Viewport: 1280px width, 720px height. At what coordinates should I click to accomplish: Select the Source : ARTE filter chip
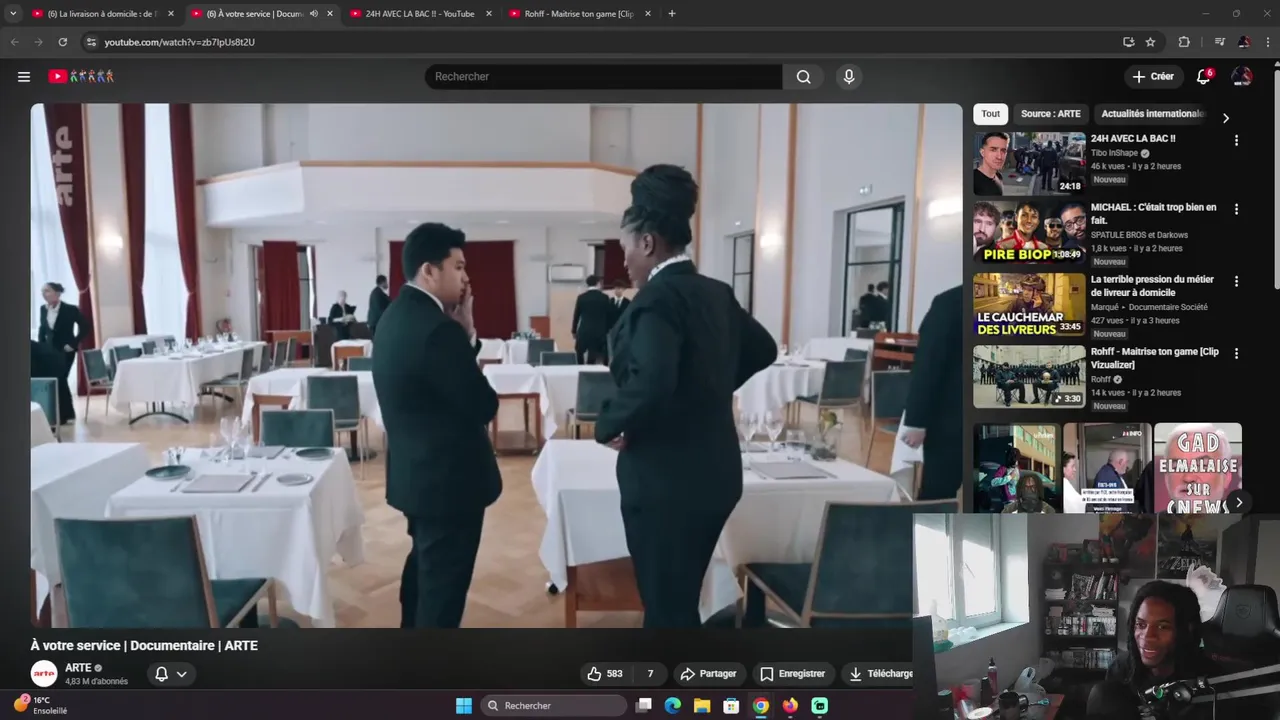click(x=1050, y=114)
